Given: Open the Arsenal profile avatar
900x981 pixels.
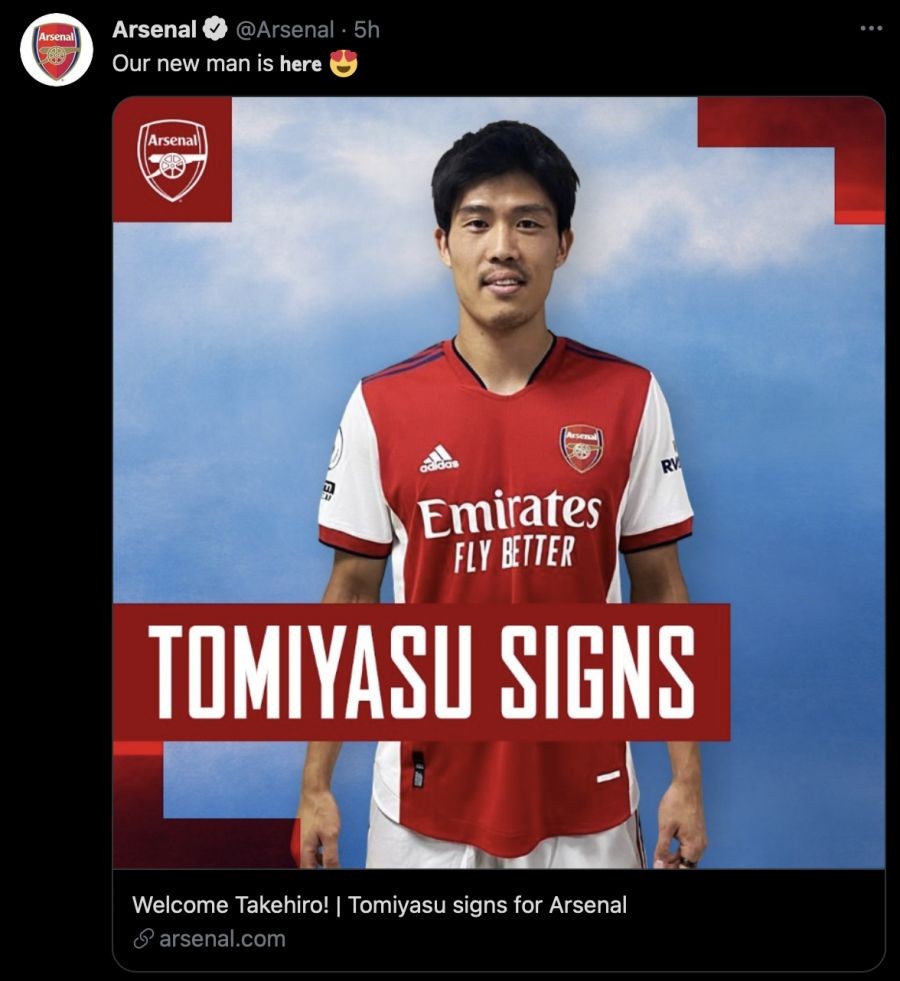Looking at the screenshot, I should point(56,49).
